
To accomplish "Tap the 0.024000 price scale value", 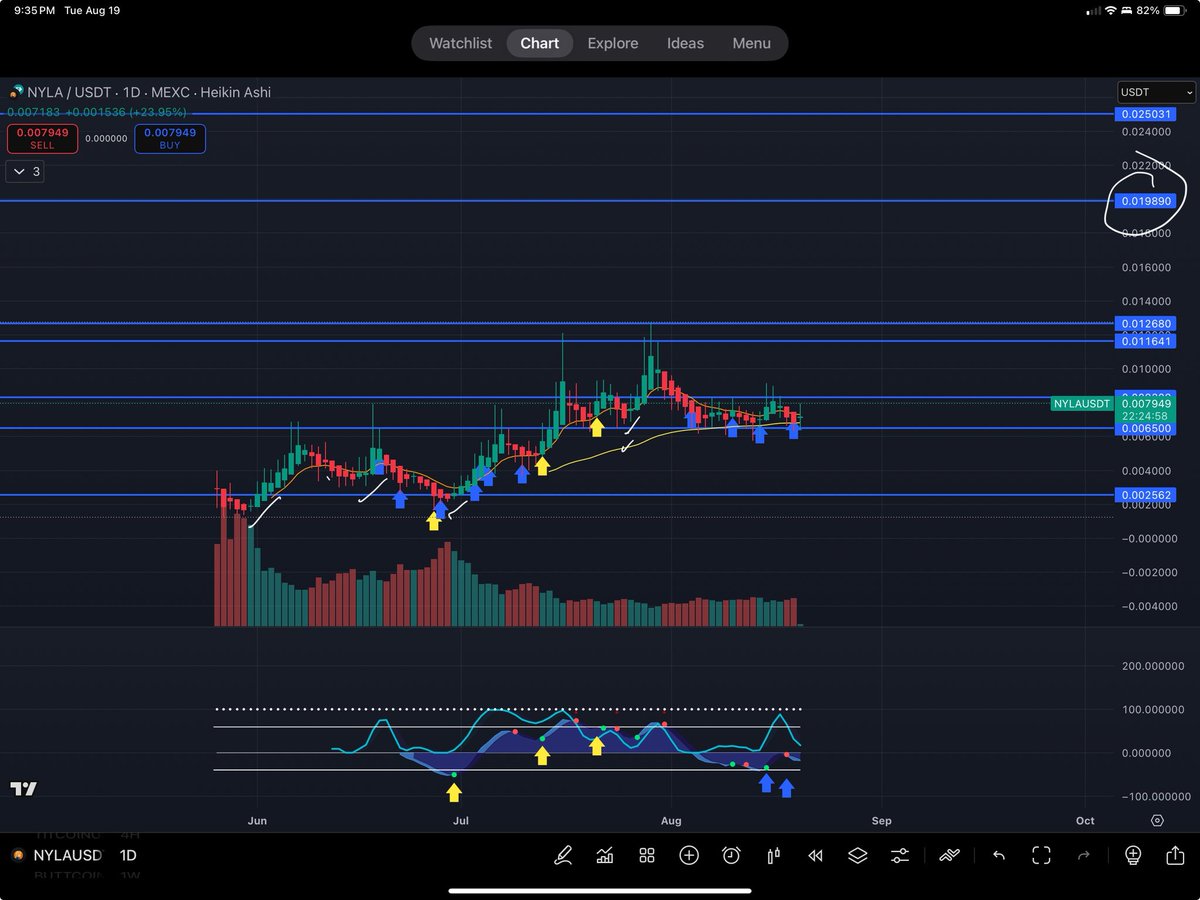I will click(1146, 132).
